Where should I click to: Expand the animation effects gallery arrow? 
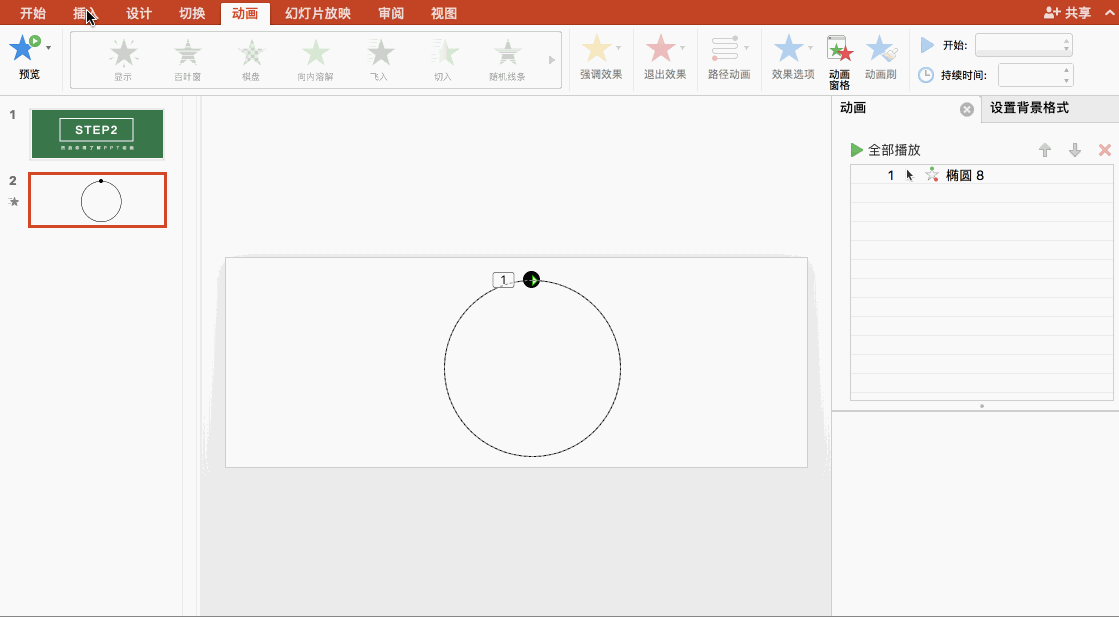pos(551,60)
